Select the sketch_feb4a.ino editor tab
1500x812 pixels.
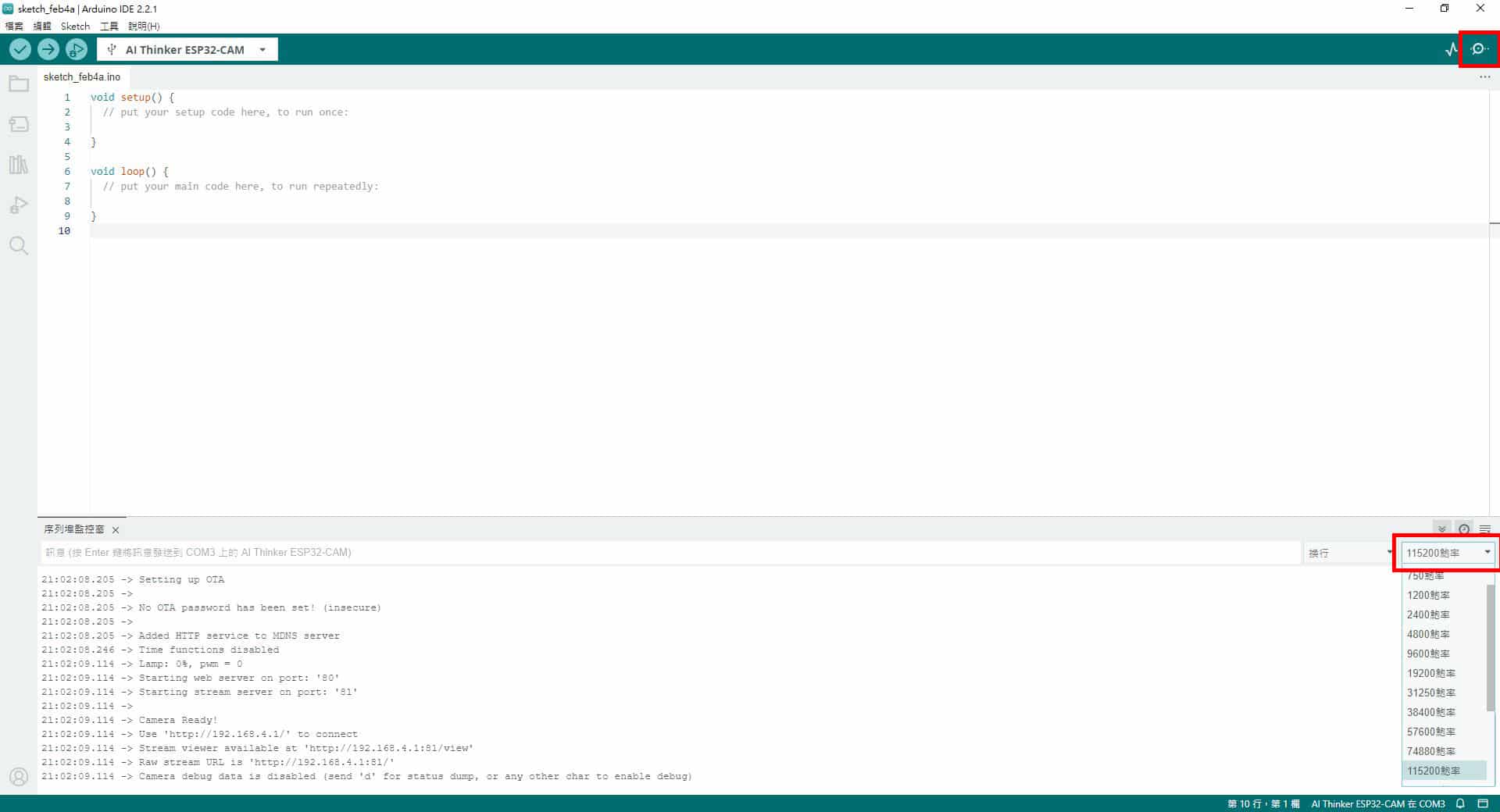(81, 77)
